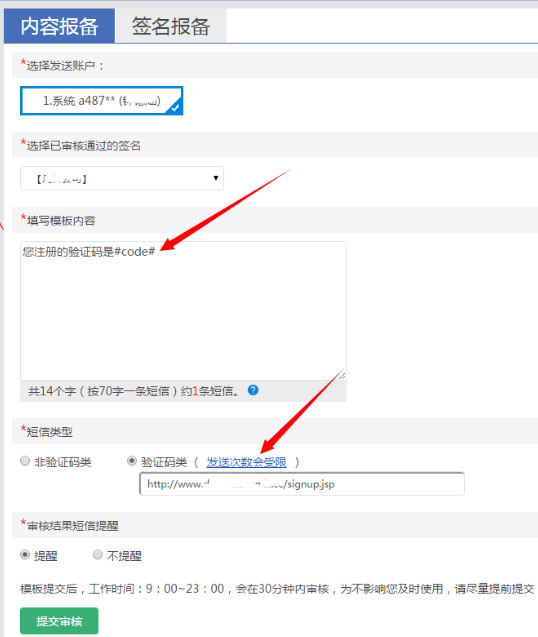Open the approved signature dropdown arrow

(216, 178)
